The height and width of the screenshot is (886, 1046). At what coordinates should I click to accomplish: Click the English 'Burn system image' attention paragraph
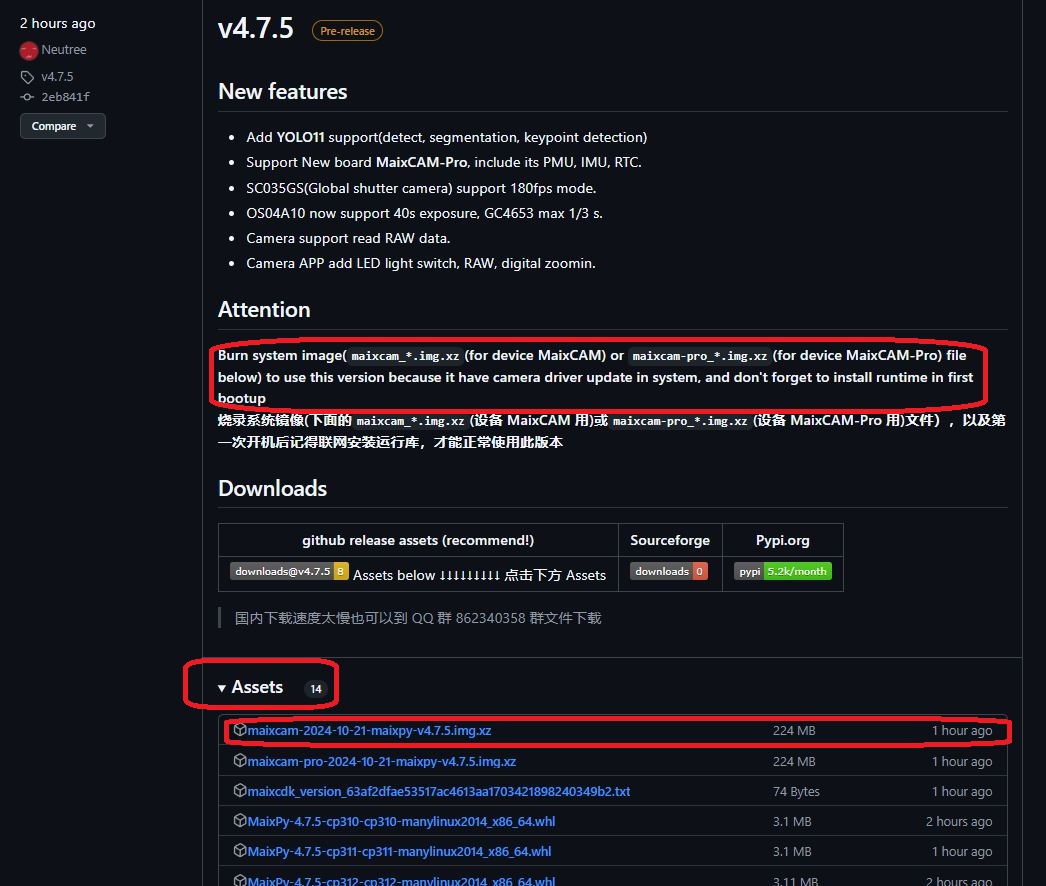point(595,377)
